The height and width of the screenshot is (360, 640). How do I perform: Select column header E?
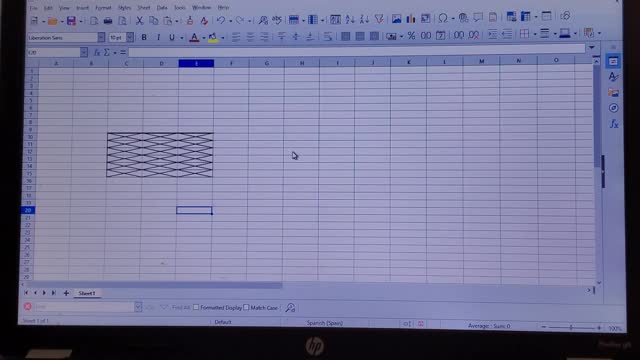point(196,63)
